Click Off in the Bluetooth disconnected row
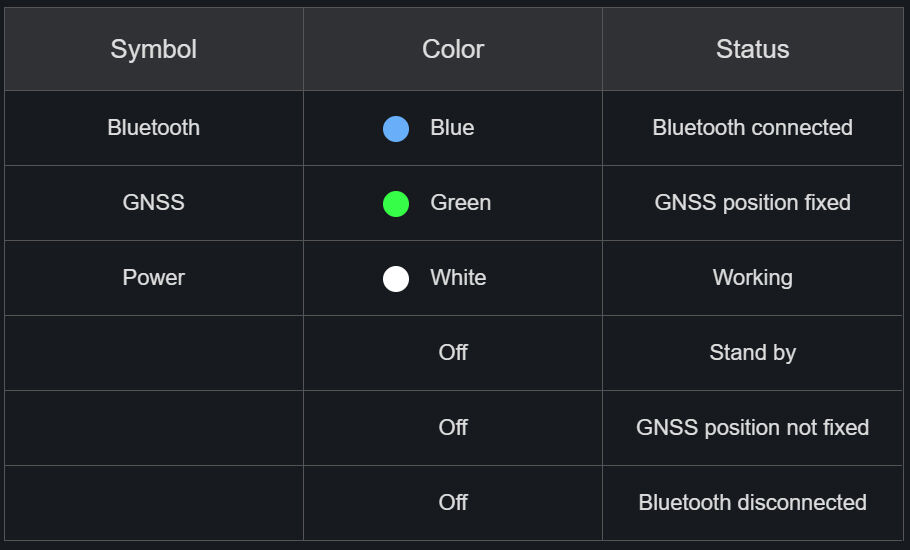The width and height of the screenshot is (910, 550). coord(453,503)
